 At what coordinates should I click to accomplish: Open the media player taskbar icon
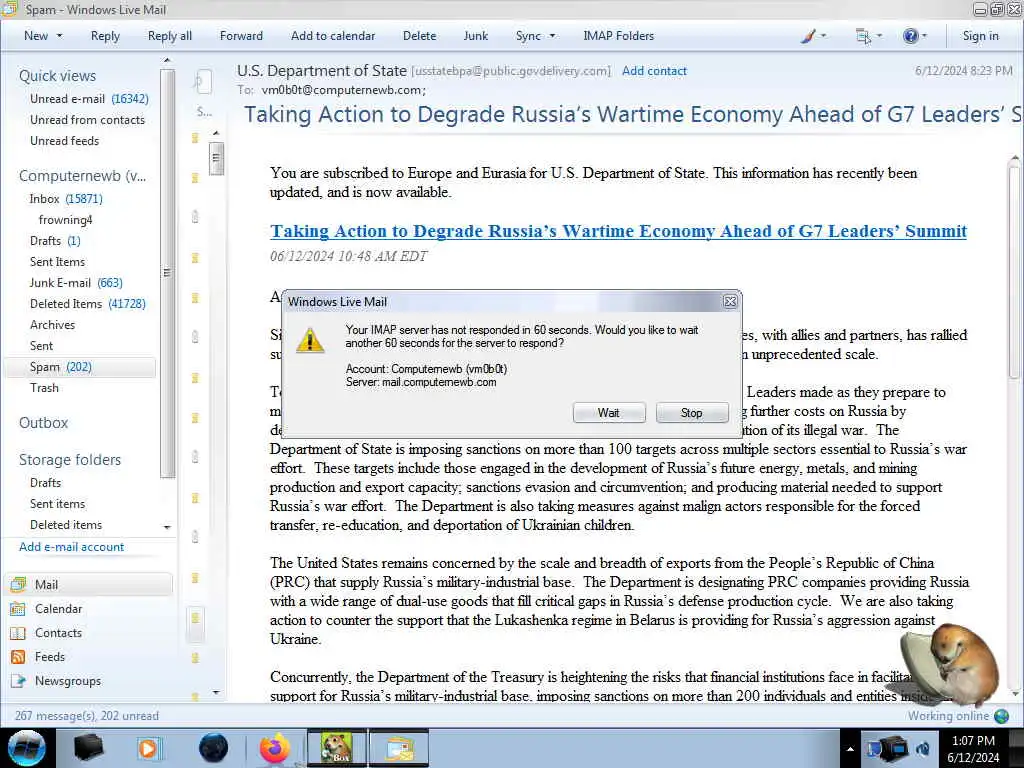(148, 748)
